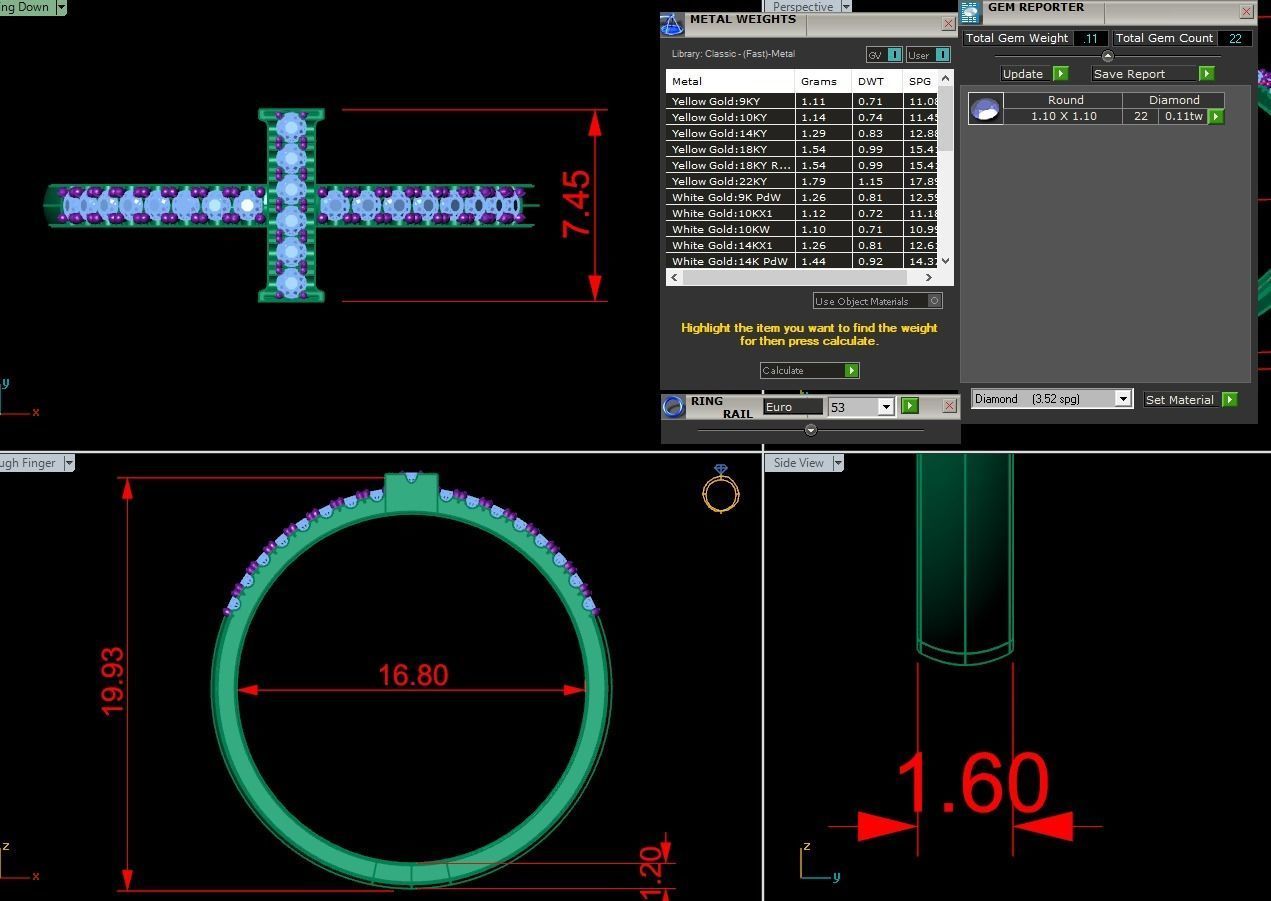This screenshot has width=1271, height=901.
Task: Close the Metal Weights panel
Action: tap(948, 23)
